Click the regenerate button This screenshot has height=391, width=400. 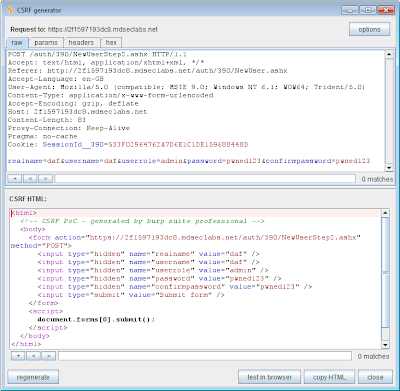[x=33, y=377]
